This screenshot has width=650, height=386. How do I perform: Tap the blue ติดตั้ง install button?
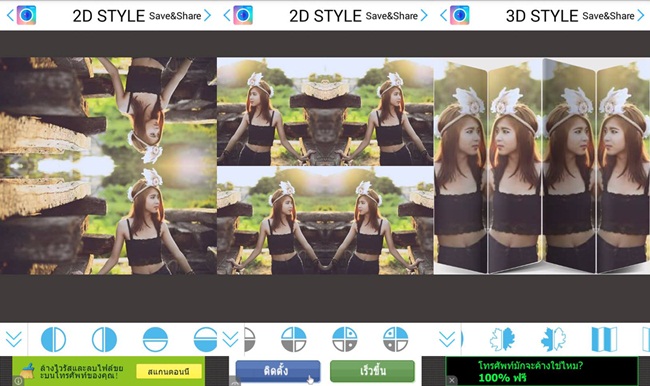pos(278,371)
